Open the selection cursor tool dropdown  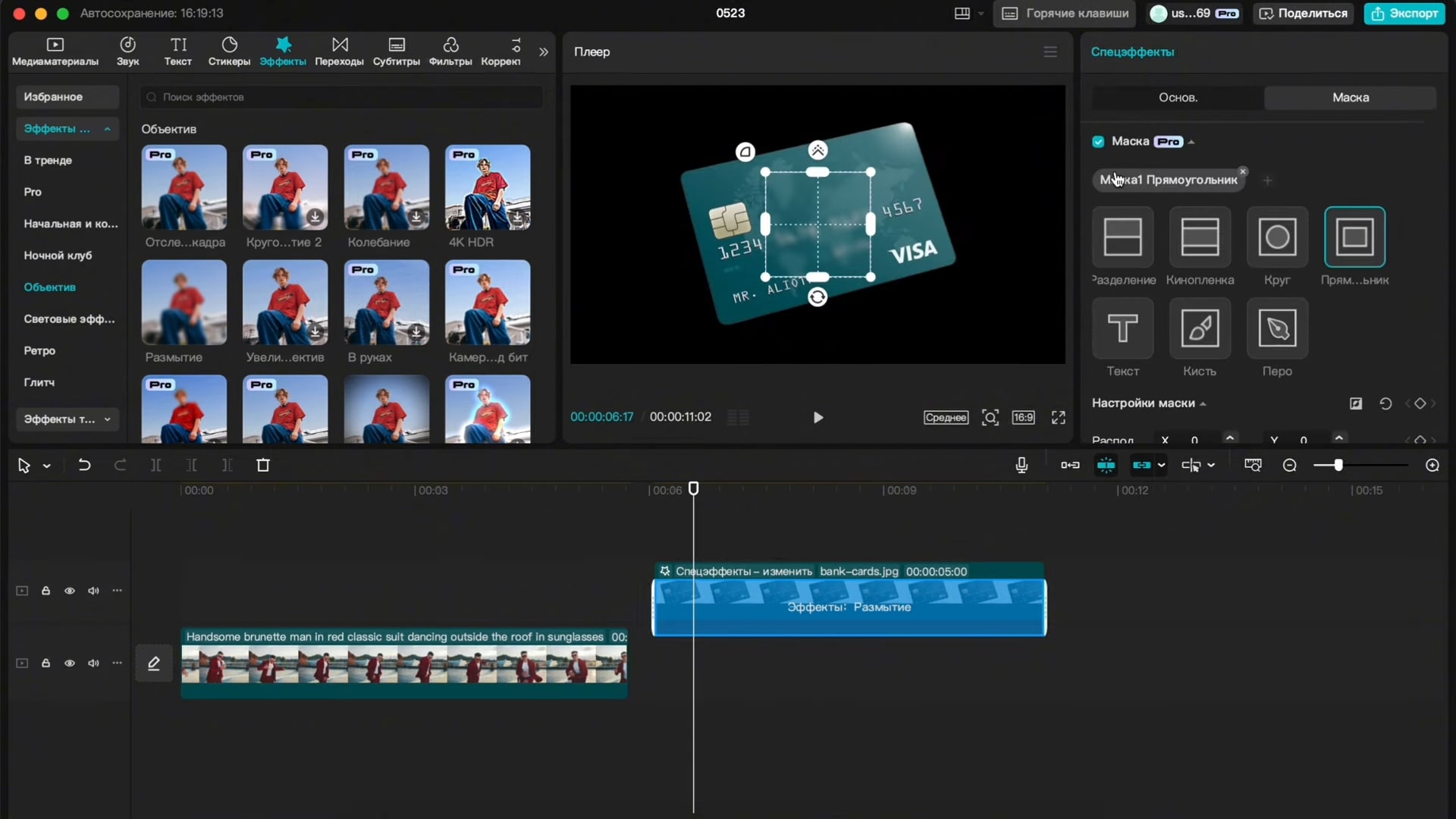(x=46, y=466)
